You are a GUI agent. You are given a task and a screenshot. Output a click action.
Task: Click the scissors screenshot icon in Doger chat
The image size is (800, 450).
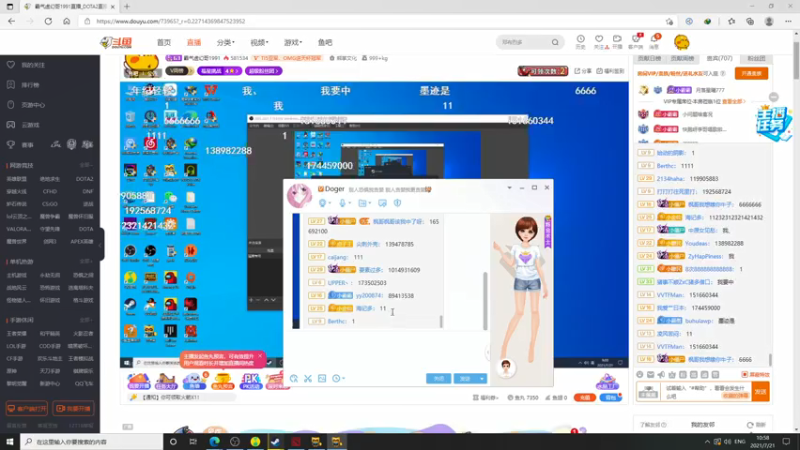pos(308,379)
